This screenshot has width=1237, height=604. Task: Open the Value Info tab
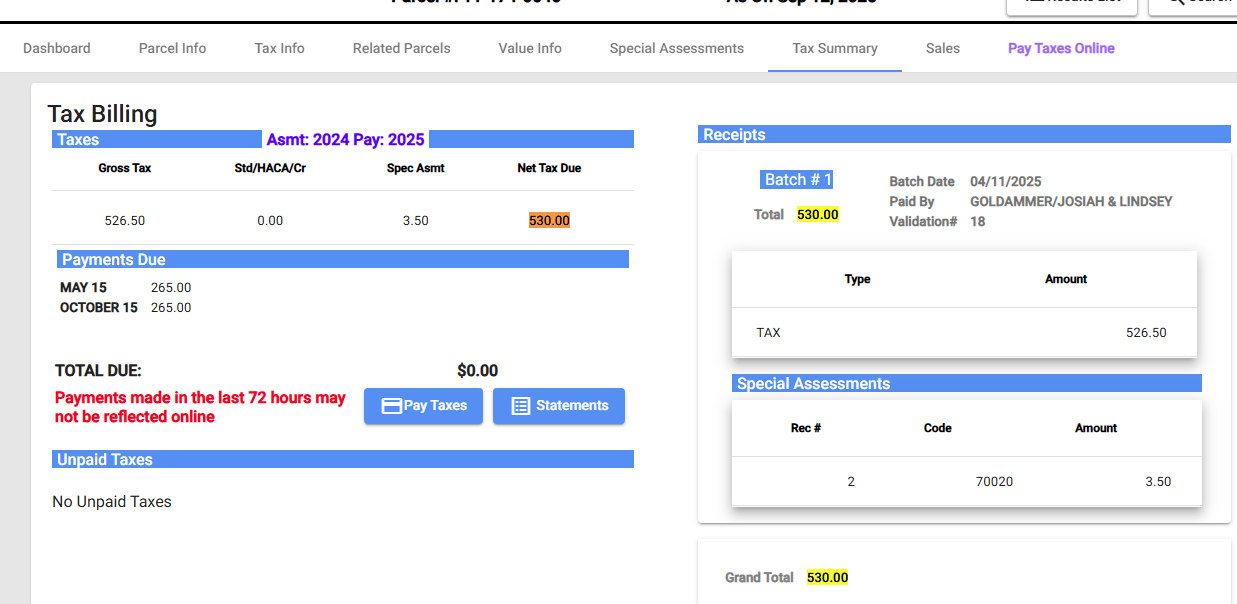click(530, 48)
